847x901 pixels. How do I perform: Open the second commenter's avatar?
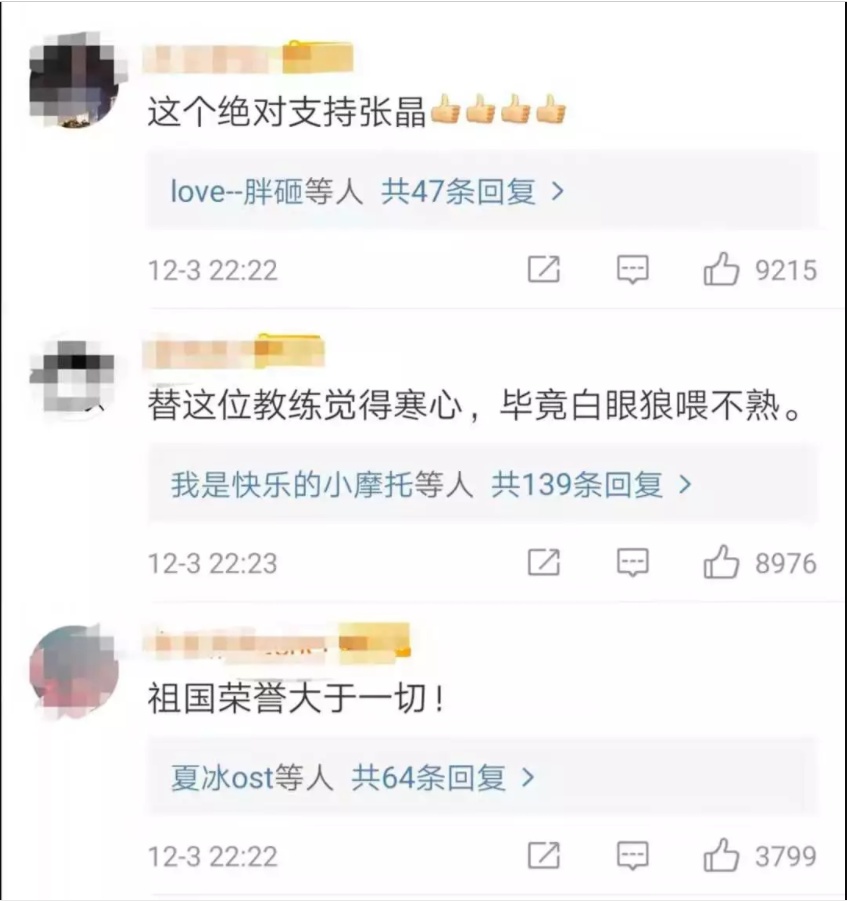pos(74,376)
